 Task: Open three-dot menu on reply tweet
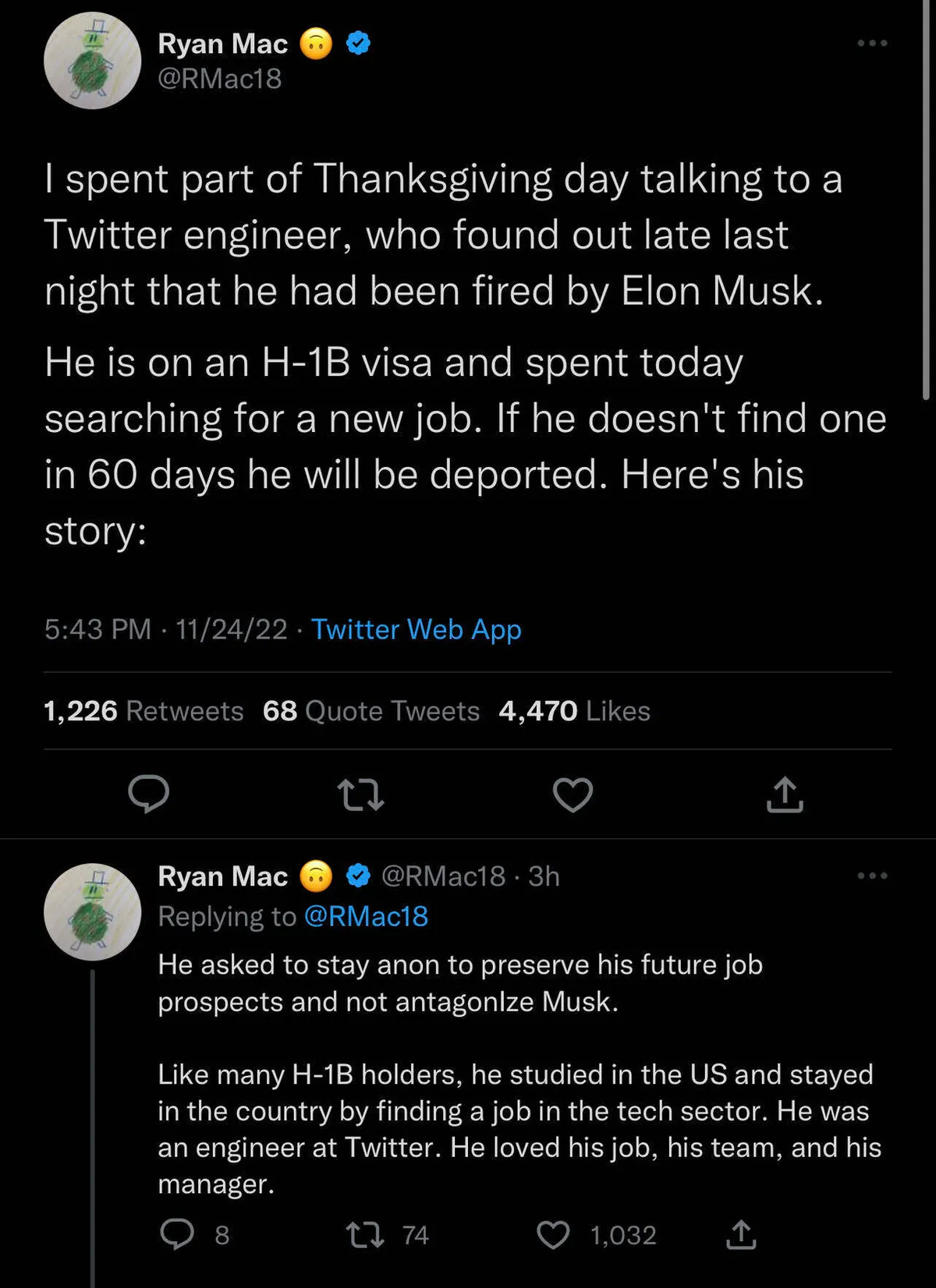tap(872, 876)
